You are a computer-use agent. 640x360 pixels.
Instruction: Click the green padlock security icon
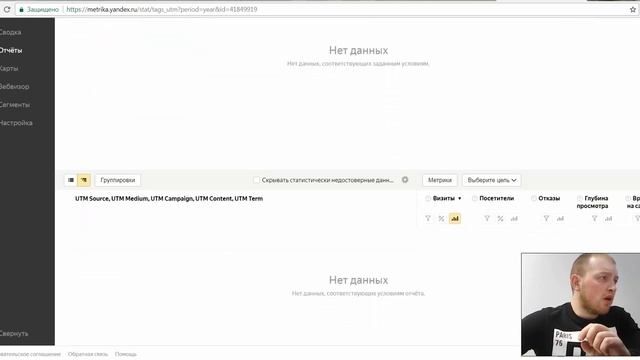pyautogui.click(x=22, y=9)
